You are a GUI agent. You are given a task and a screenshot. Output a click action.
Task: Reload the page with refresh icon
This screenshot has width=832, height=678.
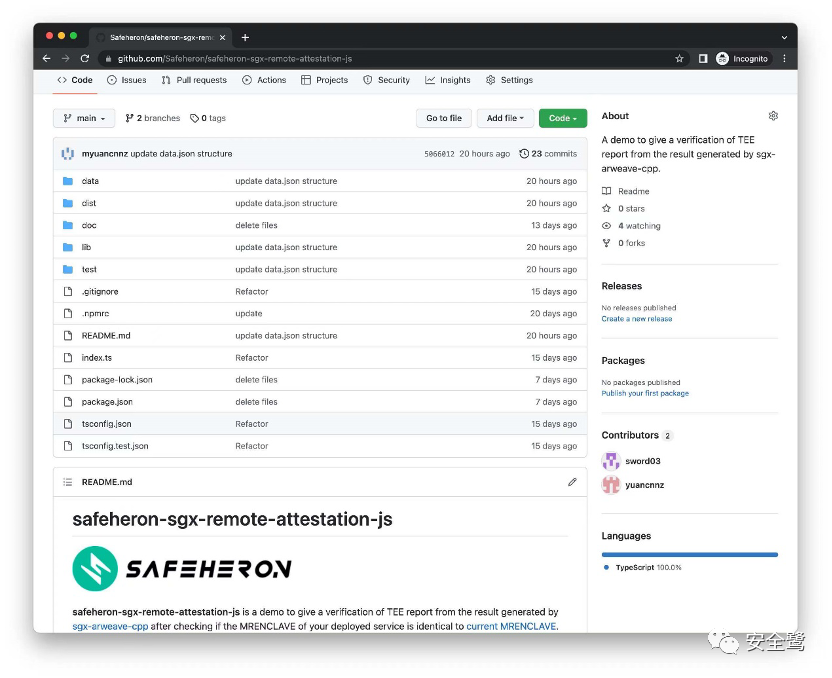pos(85,58)
